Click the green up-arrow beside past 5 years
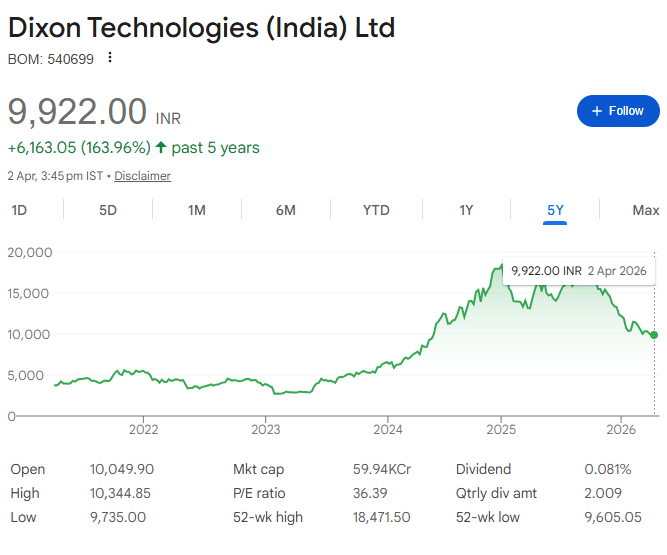Viewport: 667px width, 555px height. click(x=161, y=148)
